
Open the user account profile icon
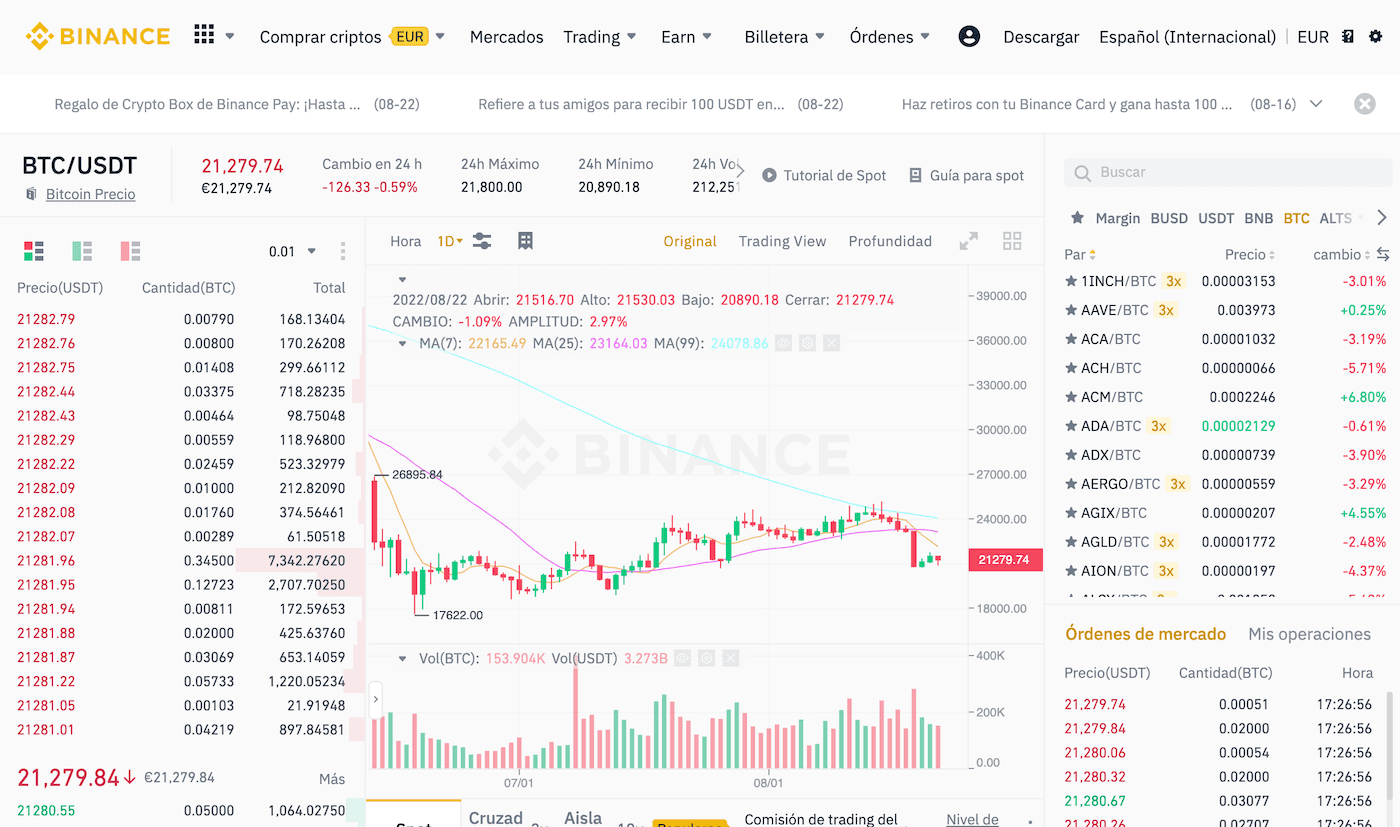click(968, 36)
